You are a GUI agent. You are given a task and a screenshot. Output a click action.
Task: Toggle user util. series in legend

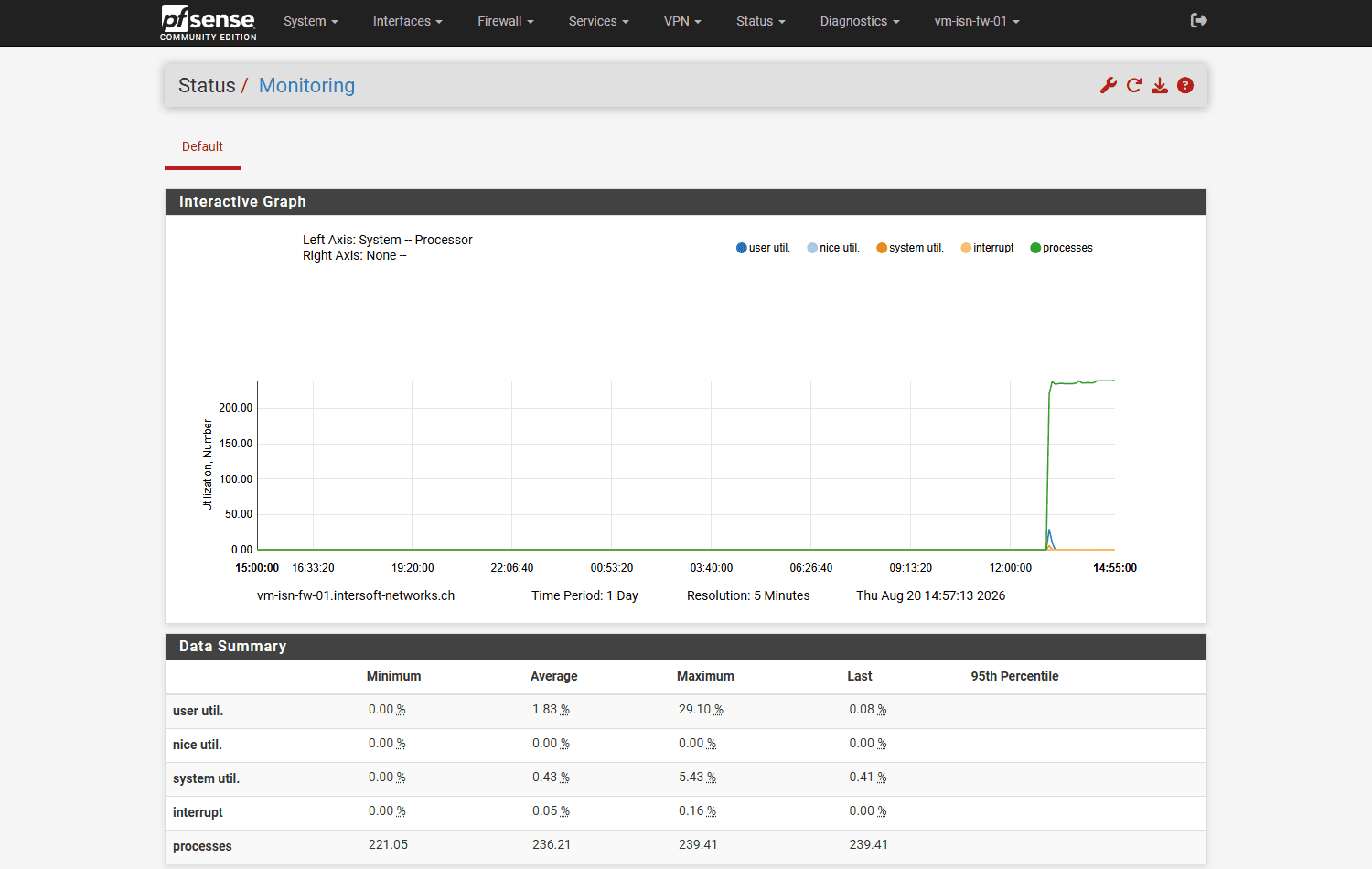tap(763, 248)
